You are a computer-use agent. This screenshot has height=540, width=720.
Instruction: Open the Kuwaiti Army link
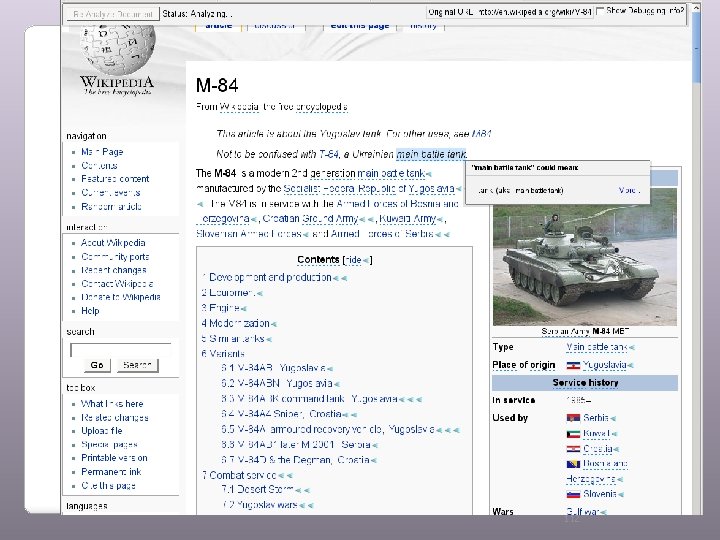click(x=407, y=219)
